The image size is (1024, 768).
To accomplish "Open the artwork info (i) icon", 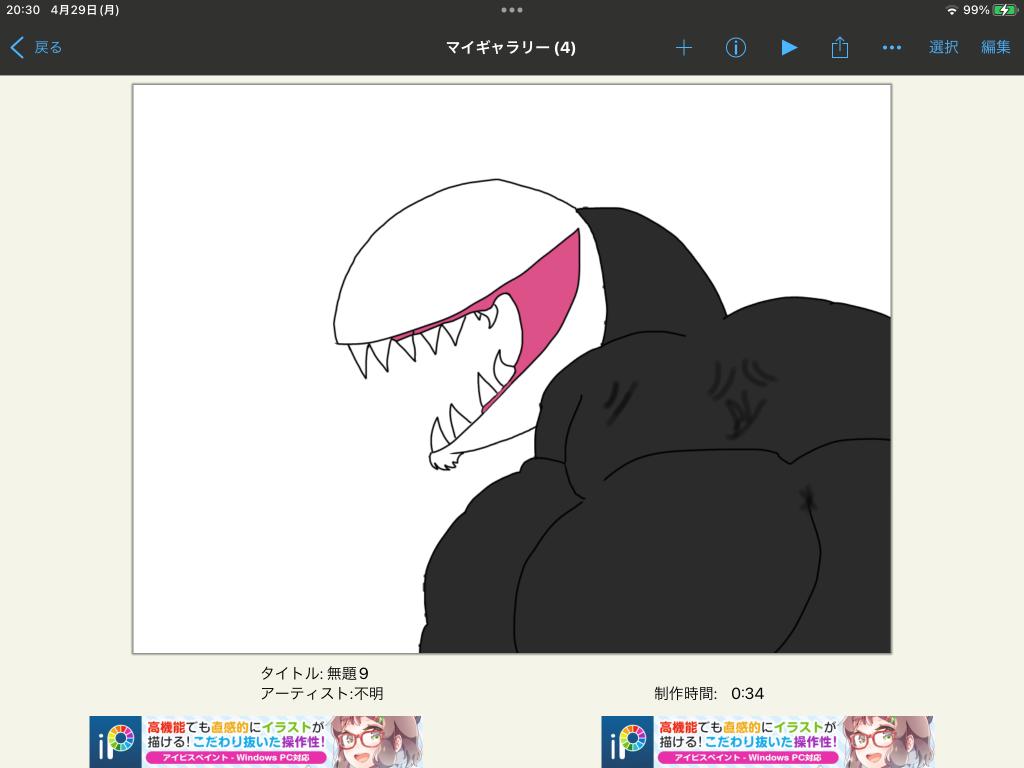I will point(736,47).
